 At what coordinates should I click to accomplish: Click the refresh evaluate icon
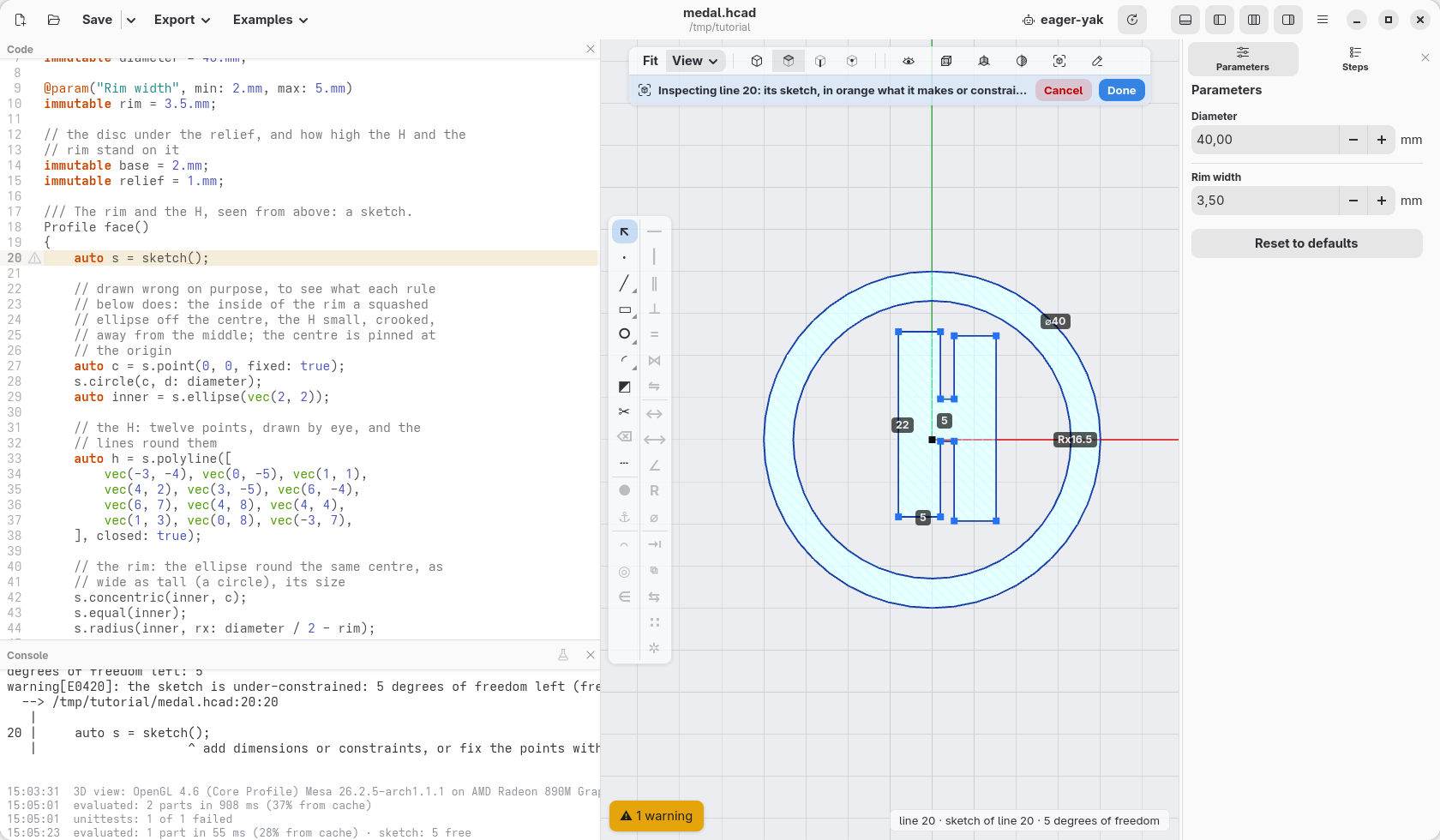coord(1132,20)
